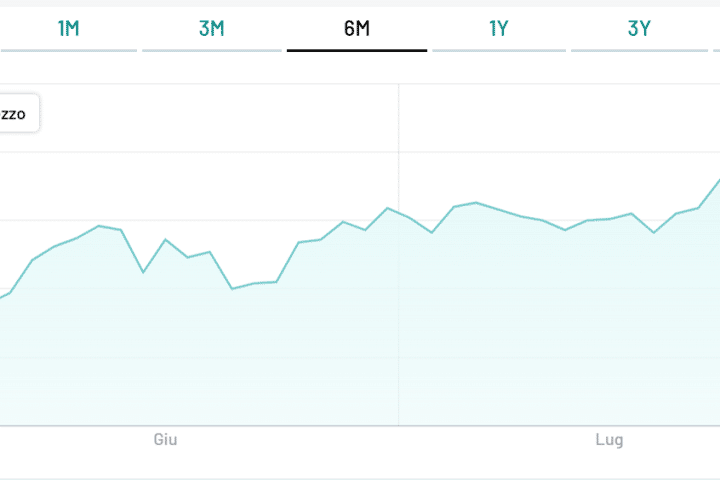This screenshot has height=480, width=720.
Task: Click the underline beneath the 1M tab
Action: pyautogui.click(x=68, y=50)
